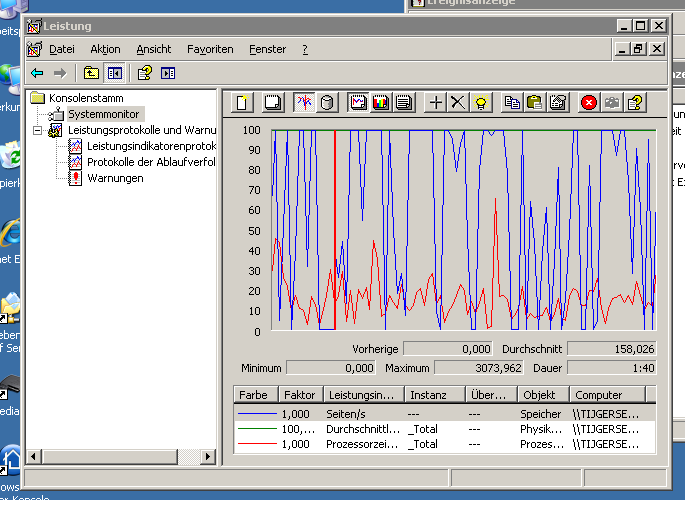685x505 pixels.
Task: Sort by Farbe column header
Action: 256,395
